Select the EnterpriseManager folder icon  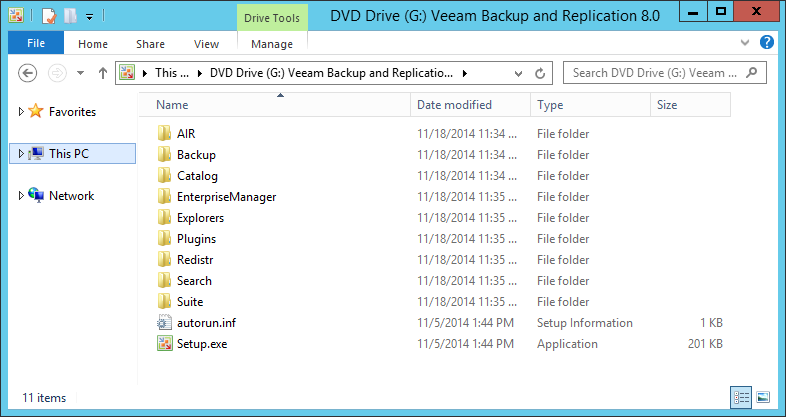[x=164, y=196]
